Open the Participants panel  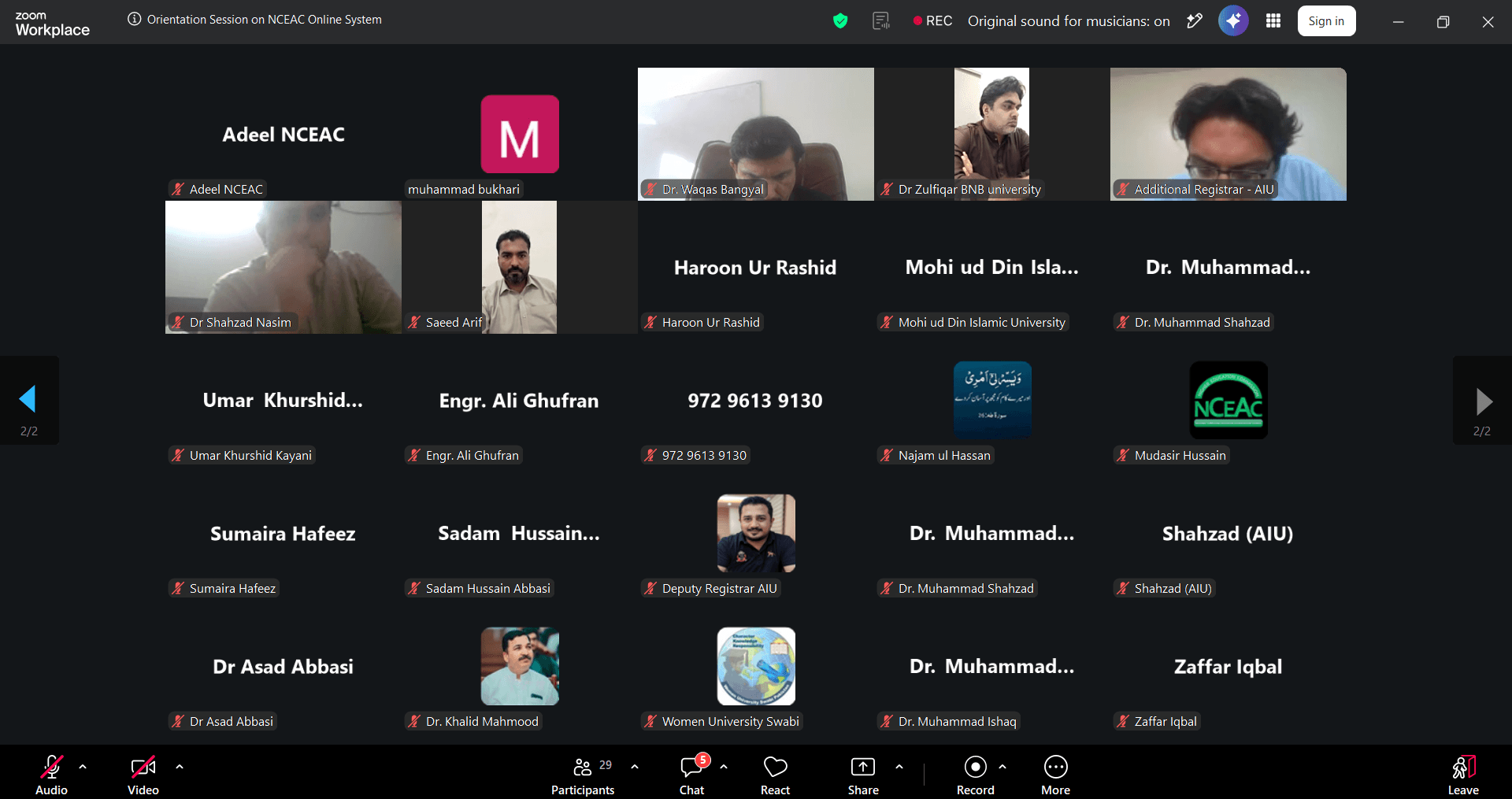coord(583,776)
